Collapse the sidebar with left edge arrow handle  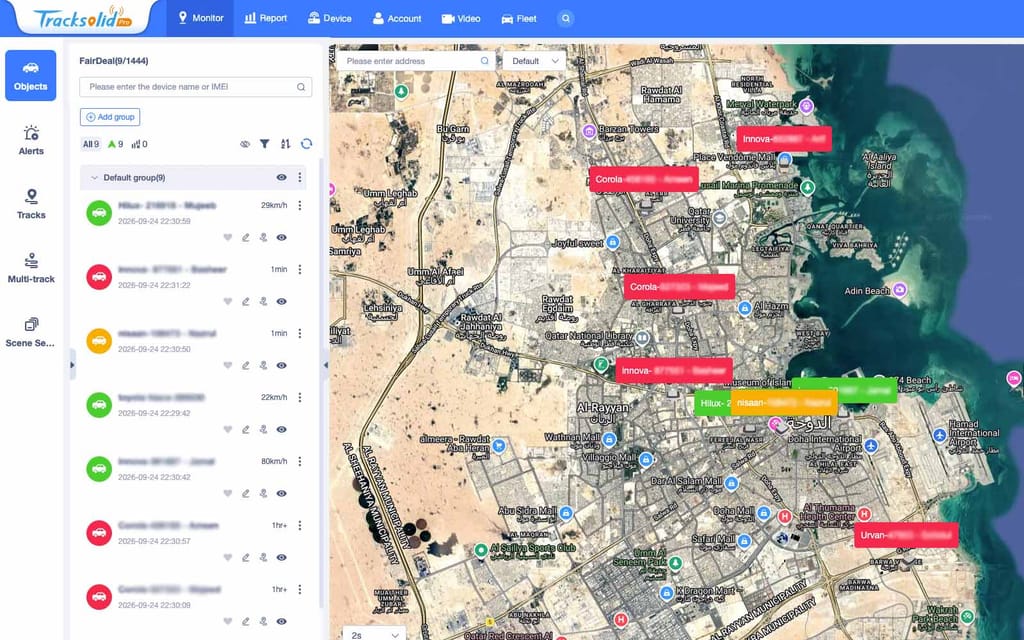tap(72, 365)
